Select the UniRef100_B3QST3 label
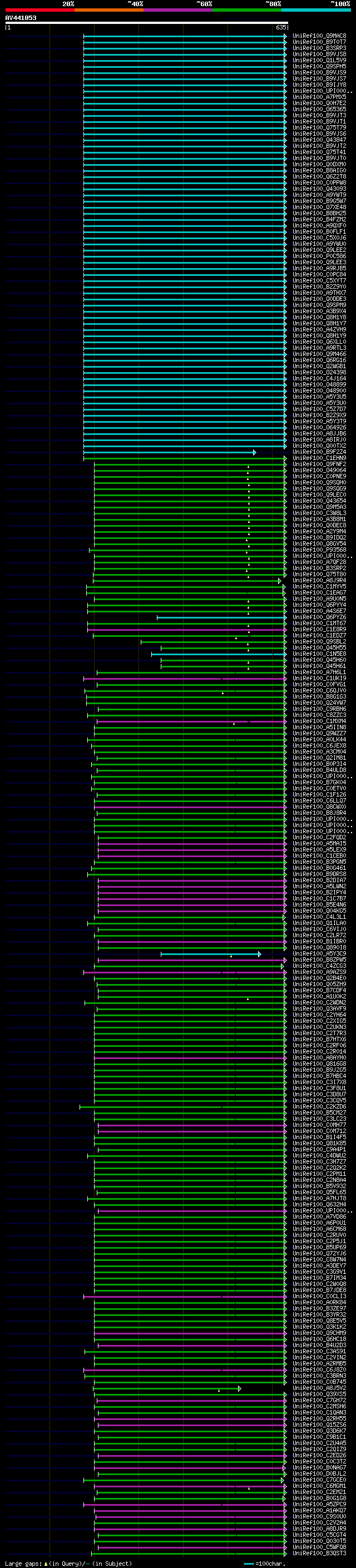356x1568 pixels. [319, 1553]
